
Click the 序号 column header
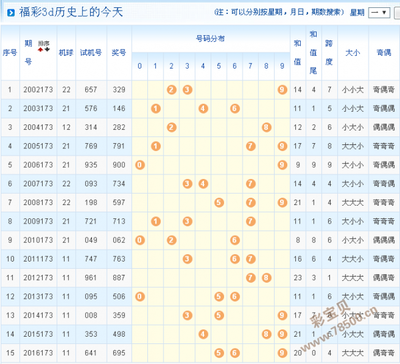[x=10, y=52]
